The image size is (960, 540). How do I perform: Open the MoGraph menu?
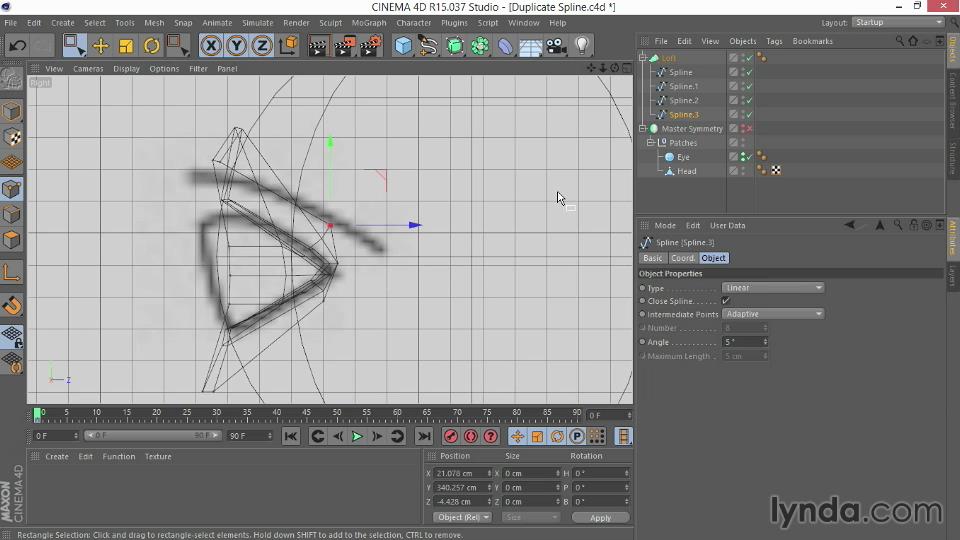(369, 23)
